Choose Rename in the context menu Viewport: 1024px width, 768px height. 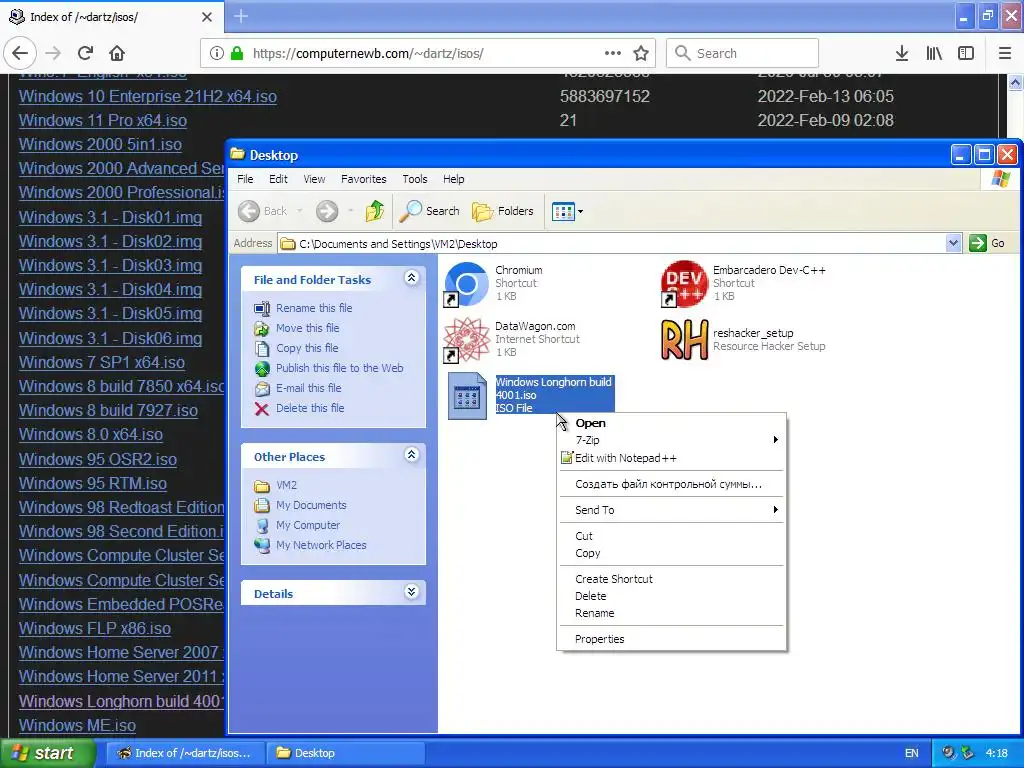(x=671, y=613)
